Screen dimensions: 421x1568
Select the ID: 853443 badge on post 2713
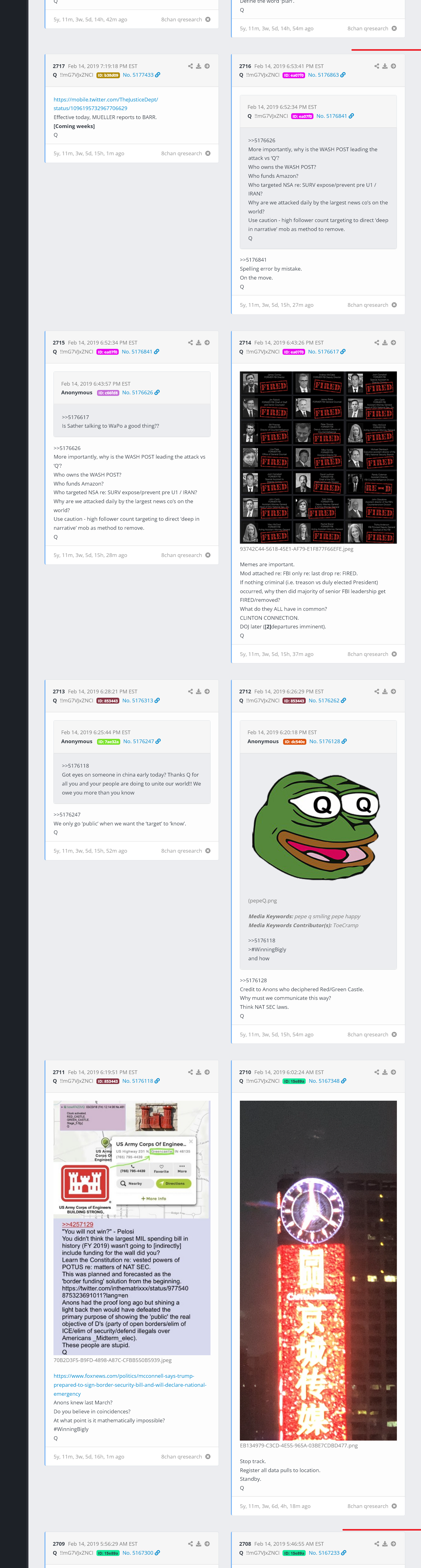coord(108,700)
